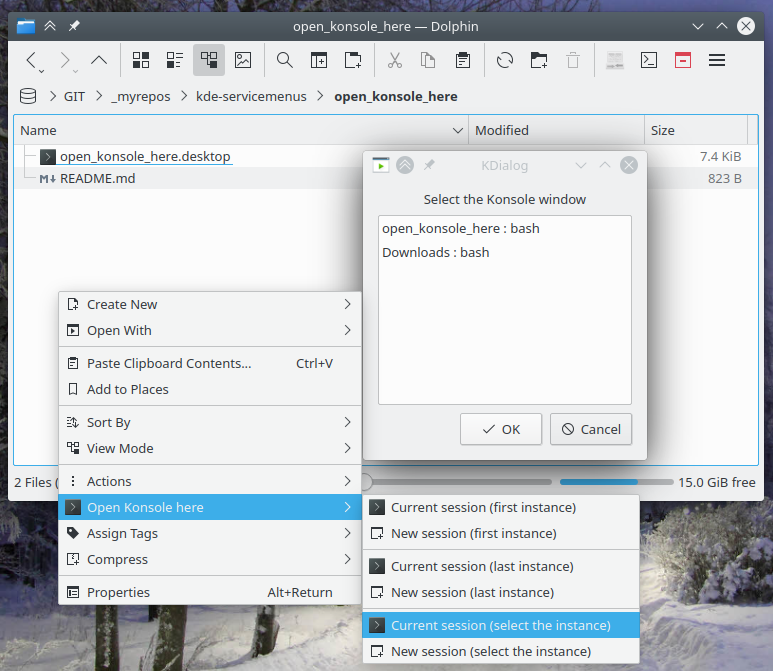Click the '15.0 GiB free' status text
Screen dimensions: 773x671
tap(716, 482)
